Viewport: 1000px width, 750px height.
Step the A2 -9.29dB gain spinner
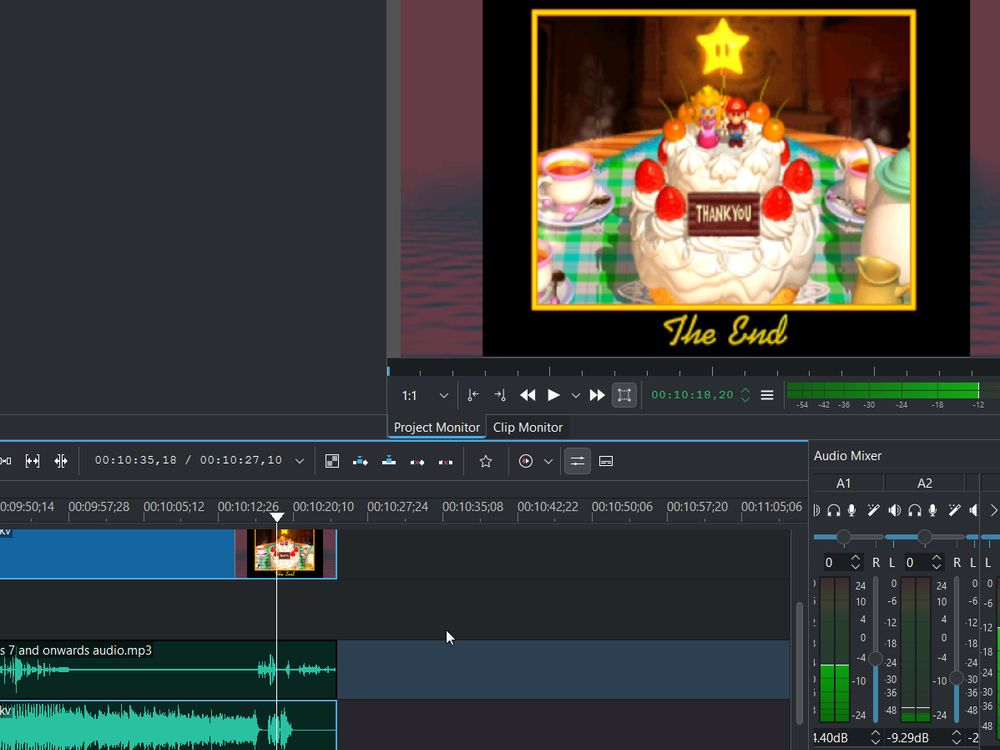[956, 737]
